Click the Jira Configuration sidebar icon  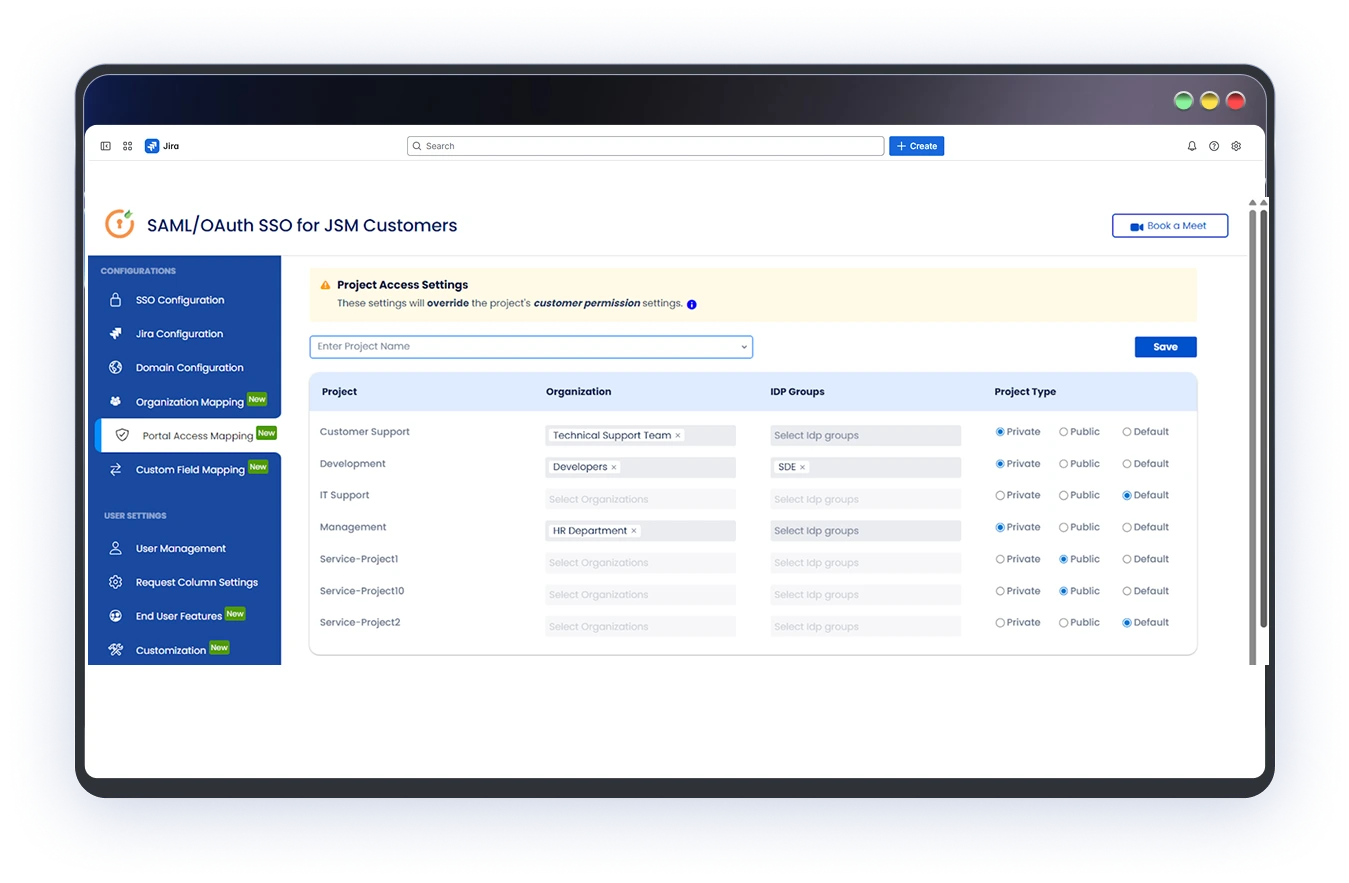[116, 334]
